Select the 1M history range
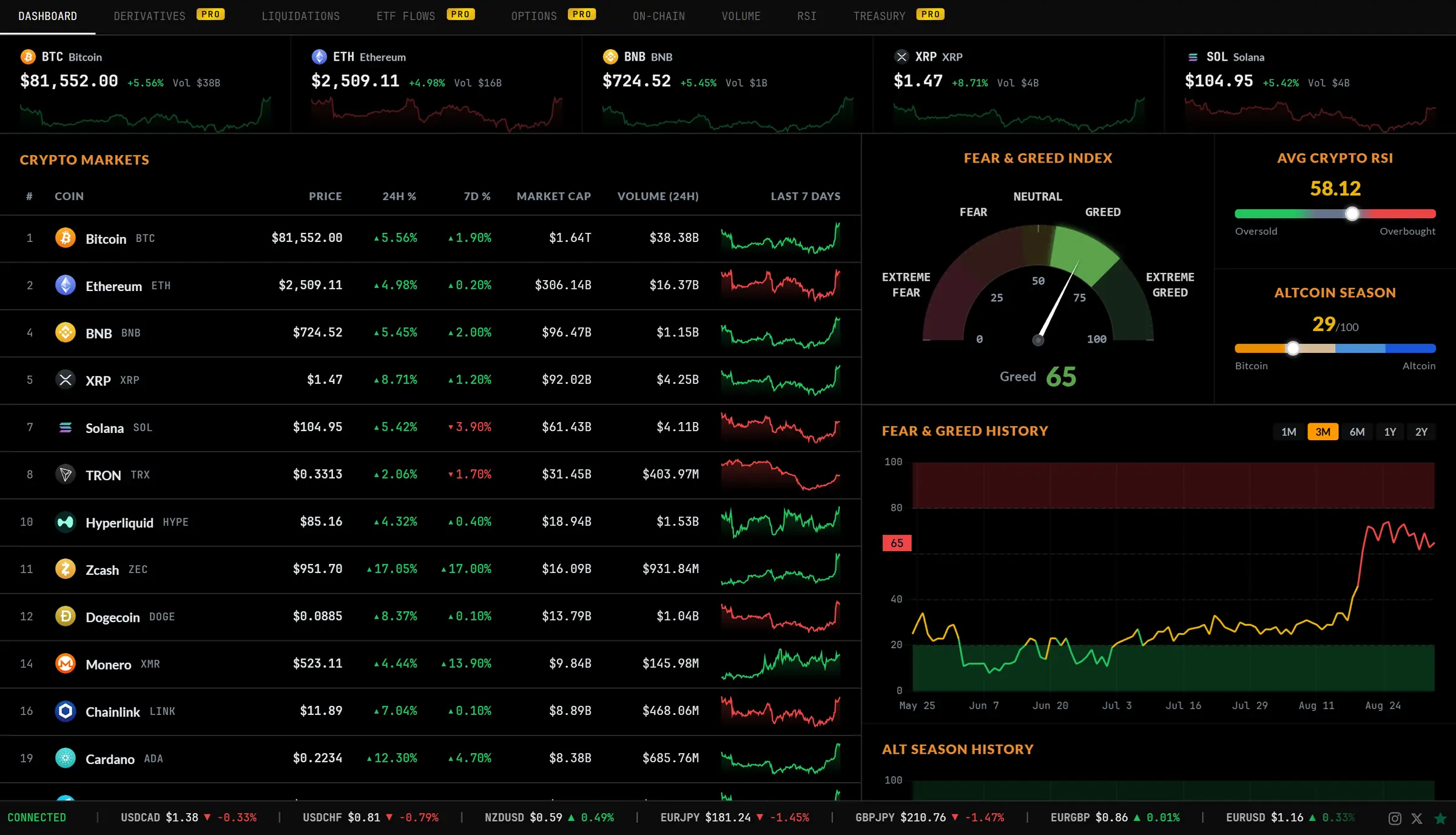The height and width of the screenshot is (835, 1456). (1289, 432)
